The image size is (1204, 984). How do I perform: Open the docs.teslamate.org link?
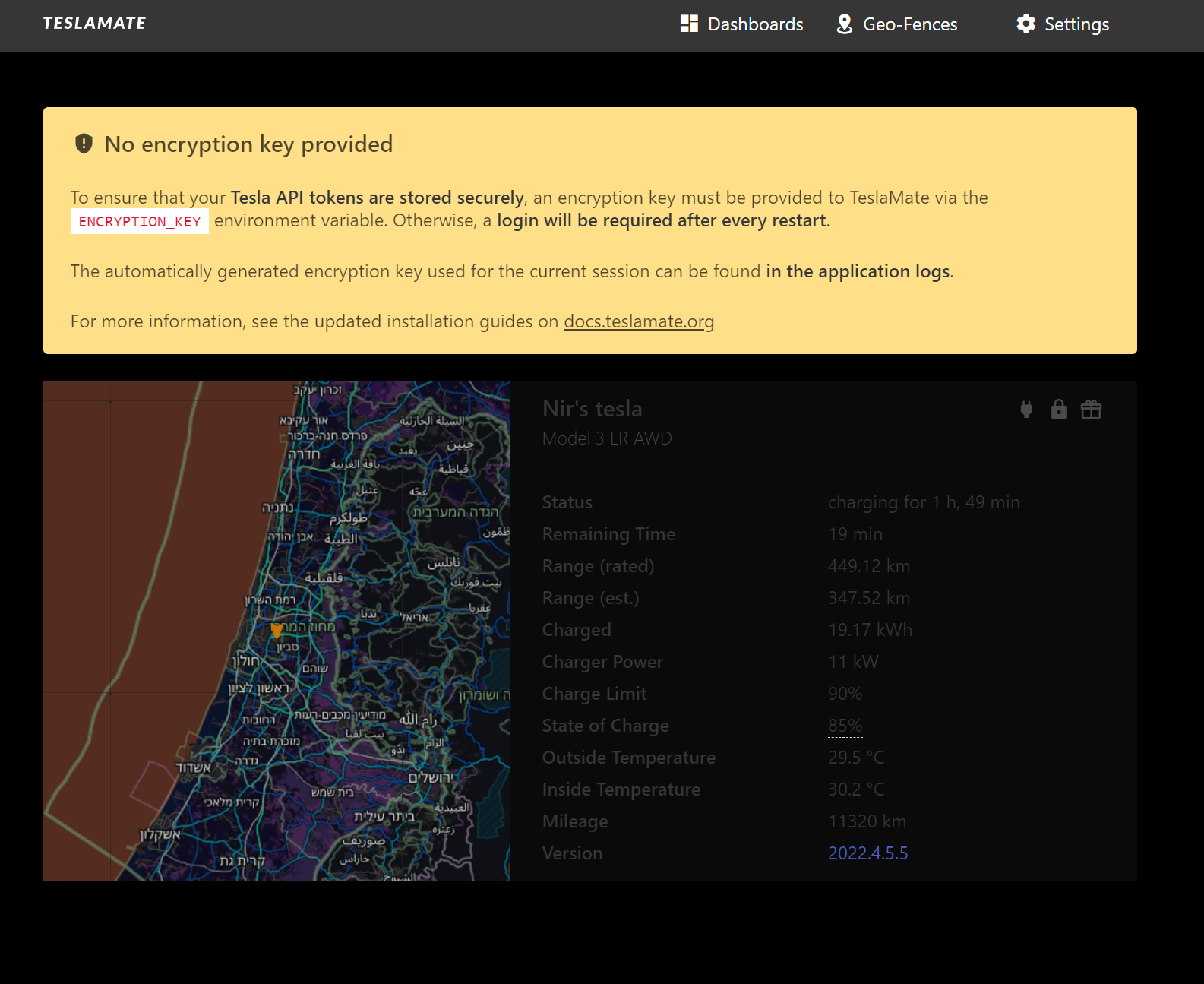tap(639, 321)
